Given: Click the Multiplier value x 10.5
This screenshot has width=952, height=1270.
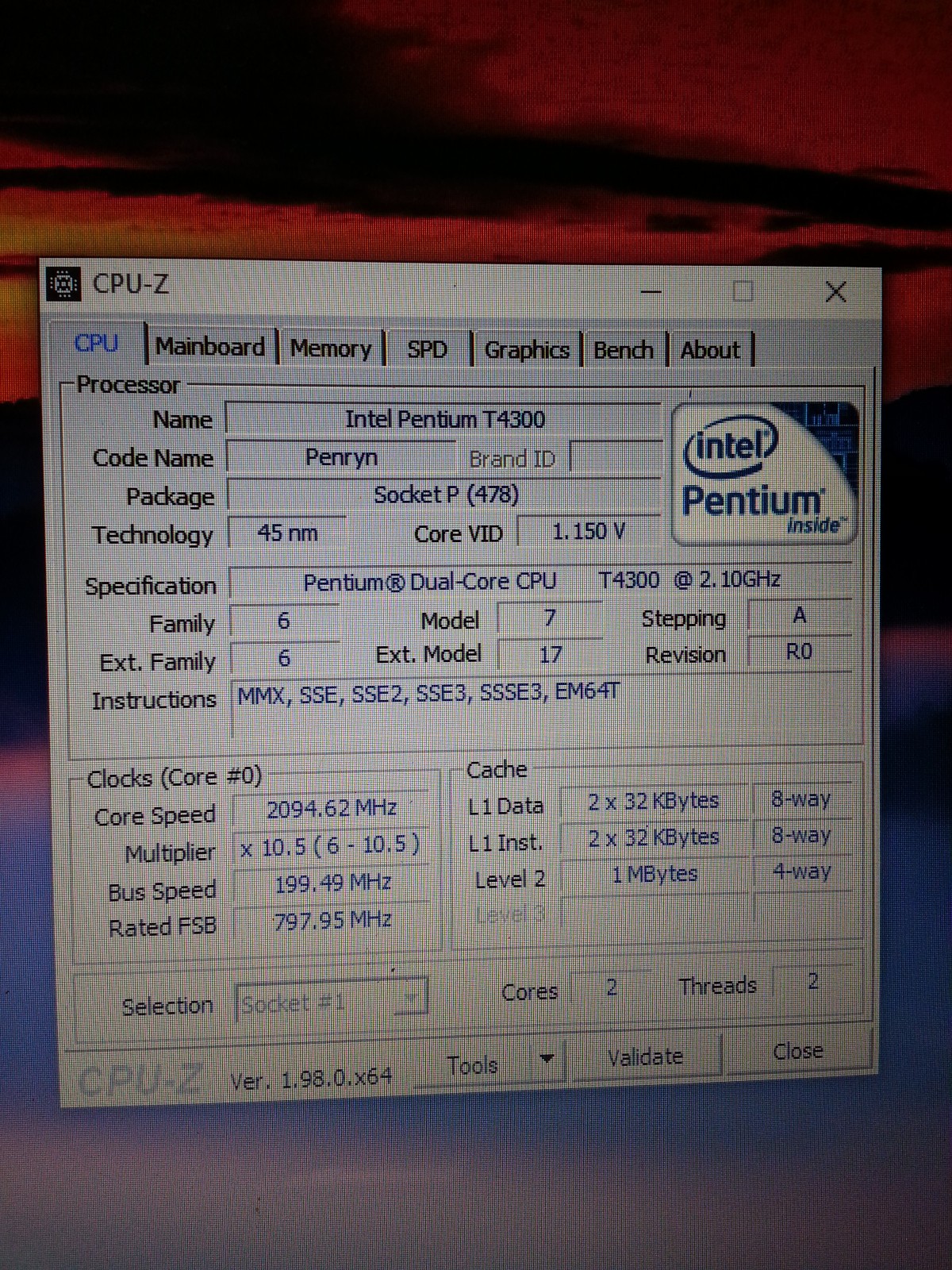Looking at the screenshot, I should click(332, 846).
